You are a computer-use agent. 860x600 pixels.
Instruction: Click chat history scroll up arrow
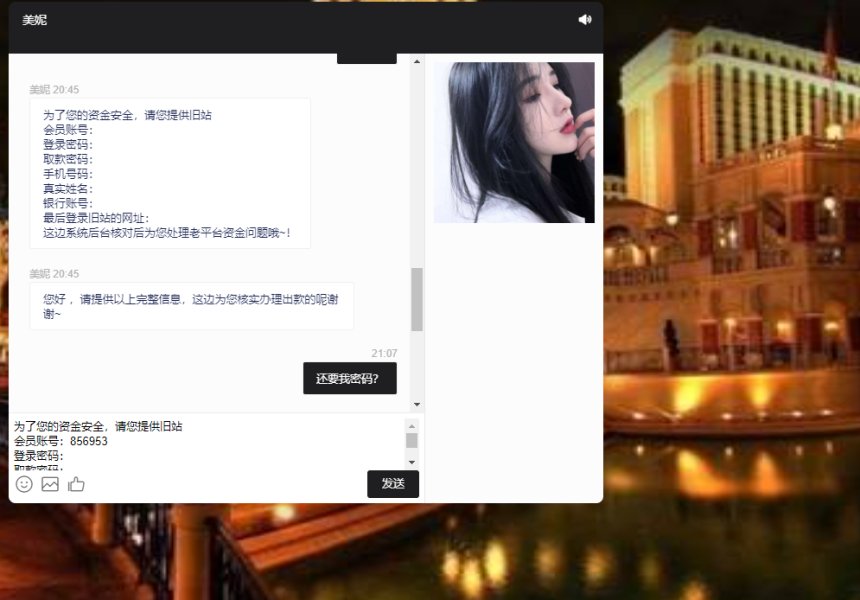click(417, 61)
